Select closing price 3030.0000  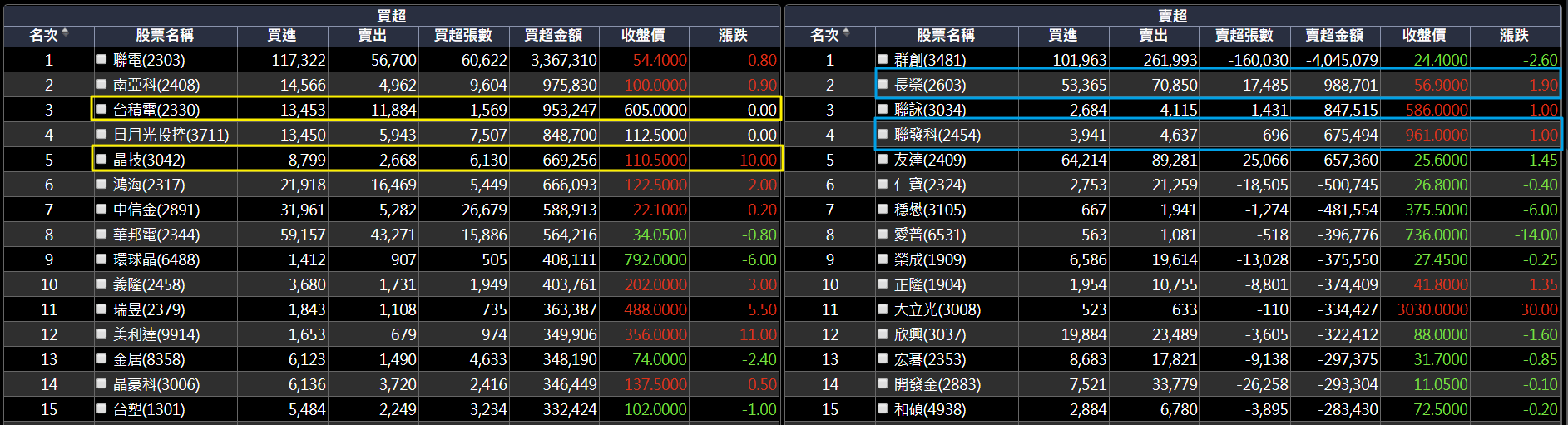pos(1432,309)
